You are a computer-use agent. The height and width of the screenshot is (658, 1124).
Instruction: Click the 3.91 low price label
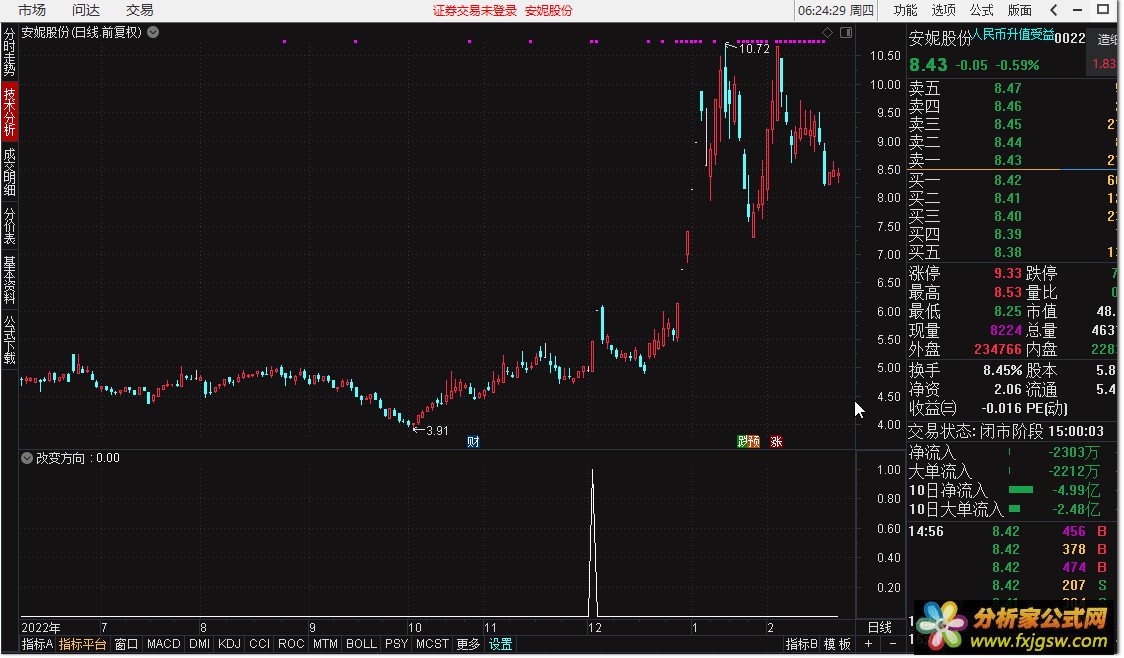(x=437, y=431)
